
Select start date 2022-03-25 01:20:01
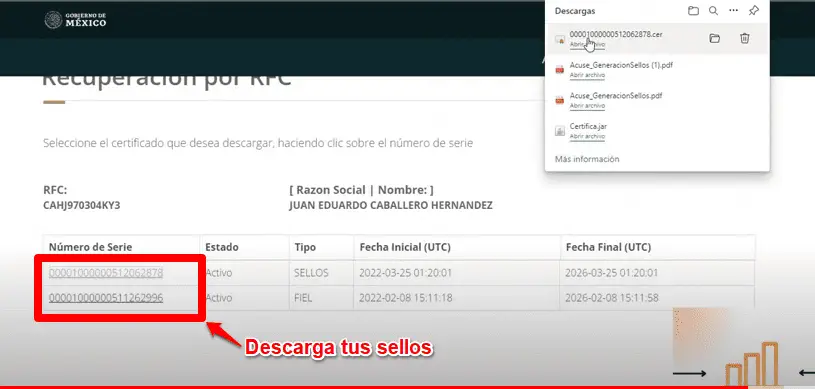(405, 273)
